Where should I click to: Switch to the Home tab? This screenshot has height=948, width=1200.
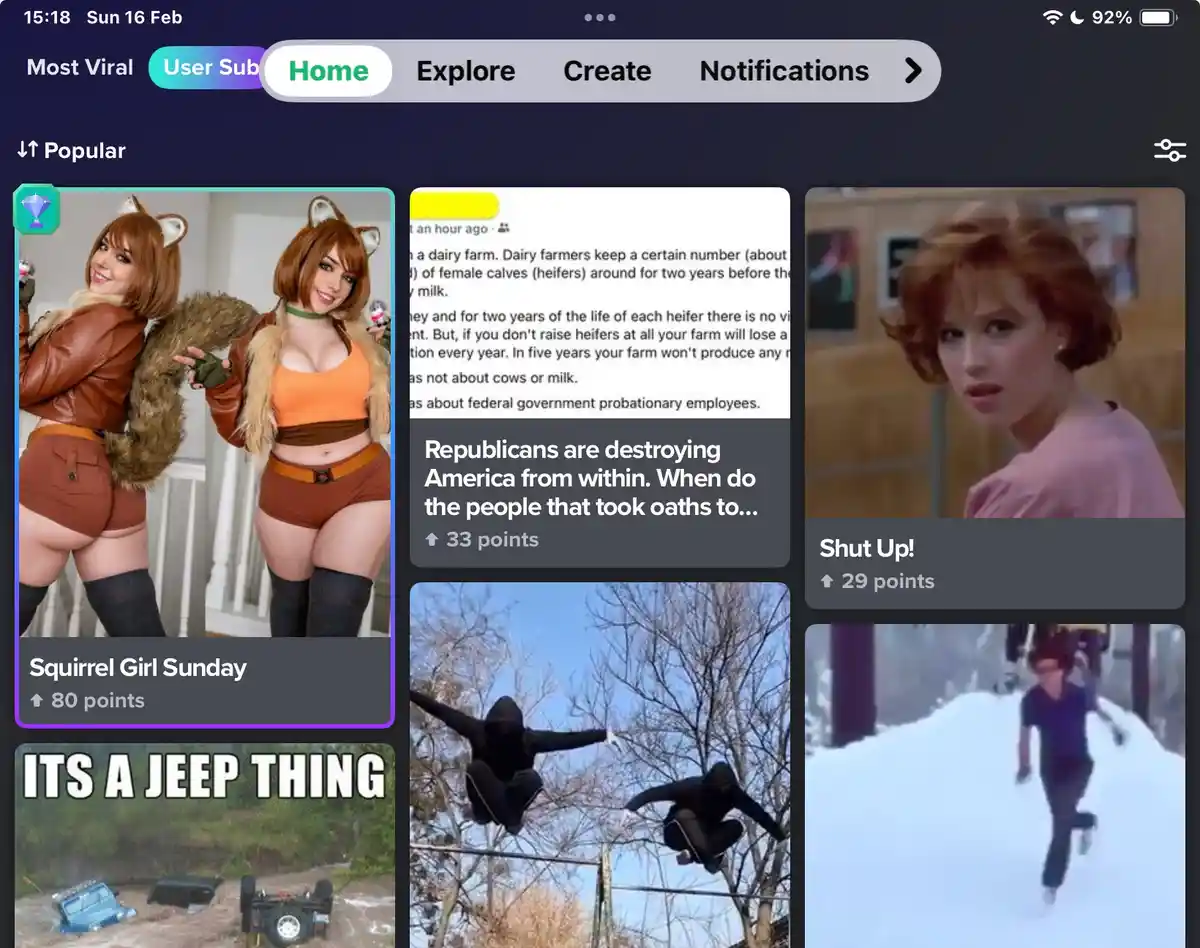(x=329, y=71)
